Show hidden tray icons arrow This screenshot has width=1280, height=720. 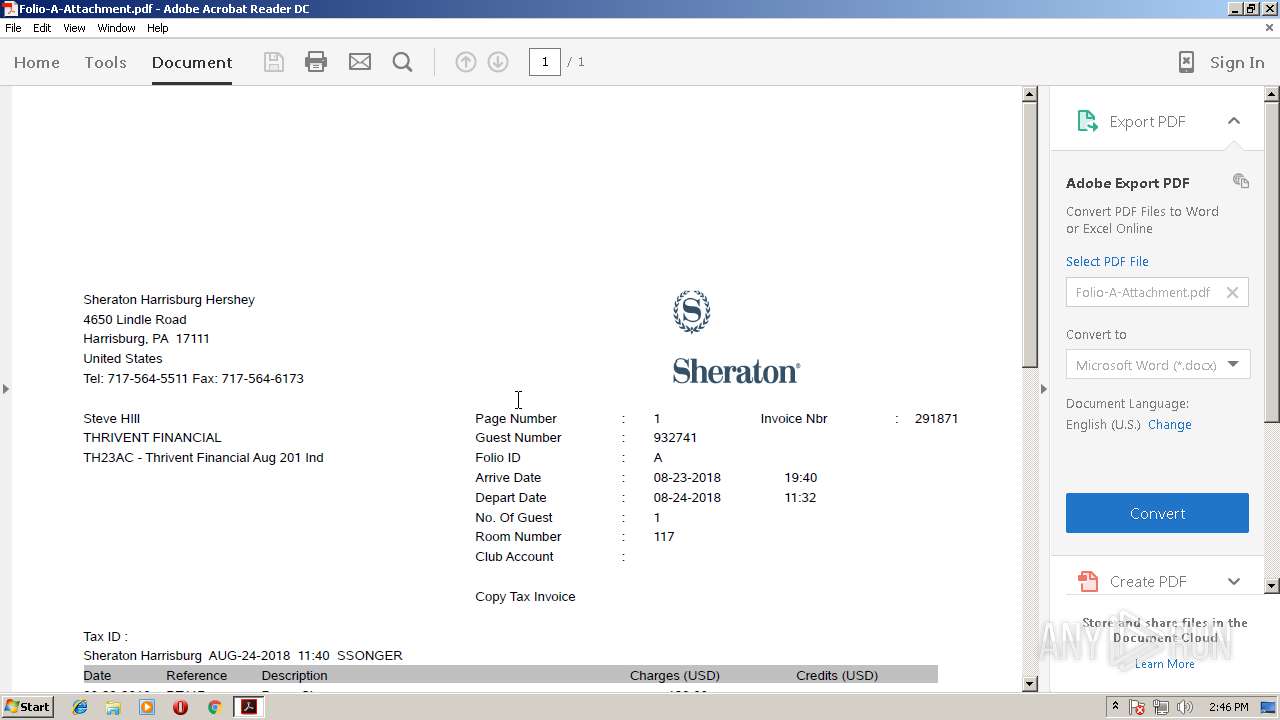pos(1116,707)
